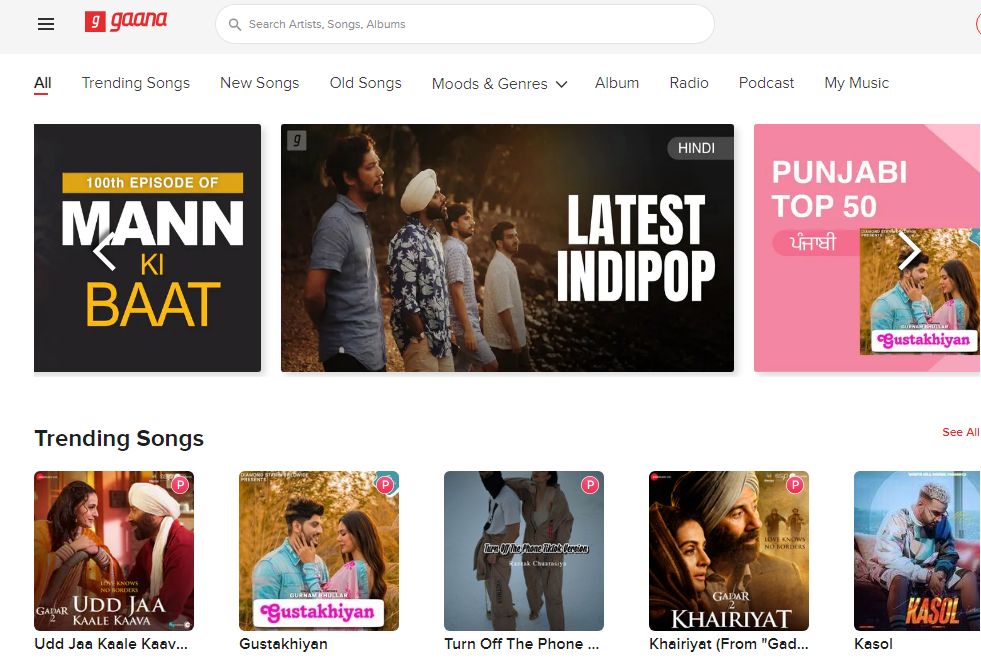Open the Latest Indipop banner
The width and height of the screenshot is (981, 667).
(x=507, y=248)
